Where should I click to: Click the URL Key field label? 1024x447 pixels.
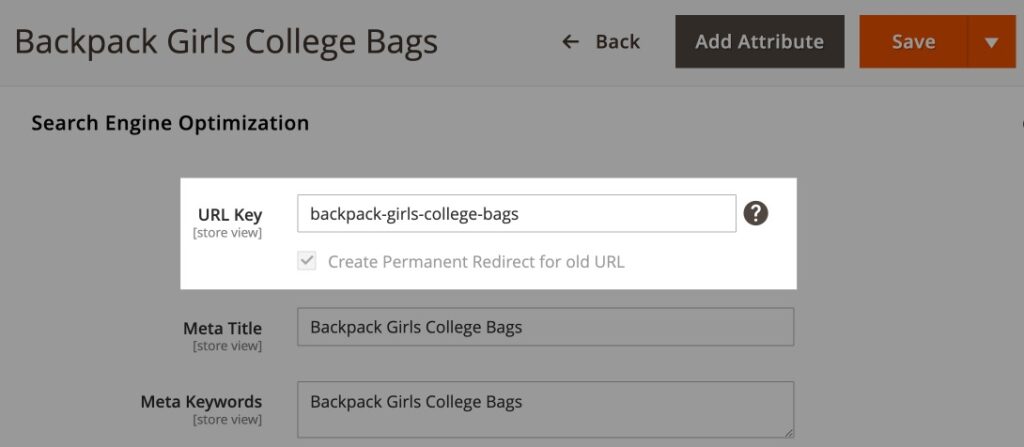point(230,214)
